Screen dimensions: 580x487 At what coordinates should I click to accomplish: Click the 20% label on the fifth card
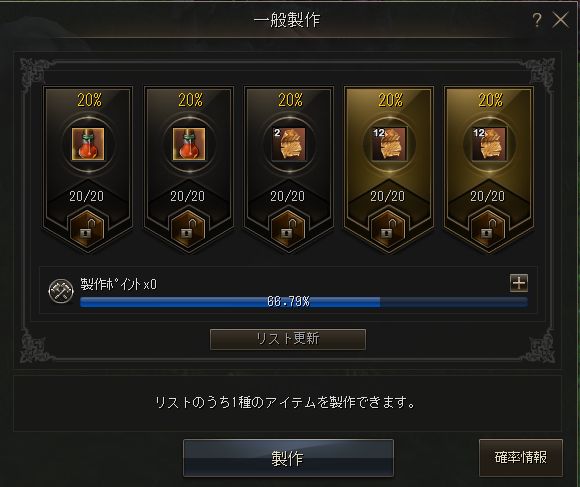pos(490,100)
